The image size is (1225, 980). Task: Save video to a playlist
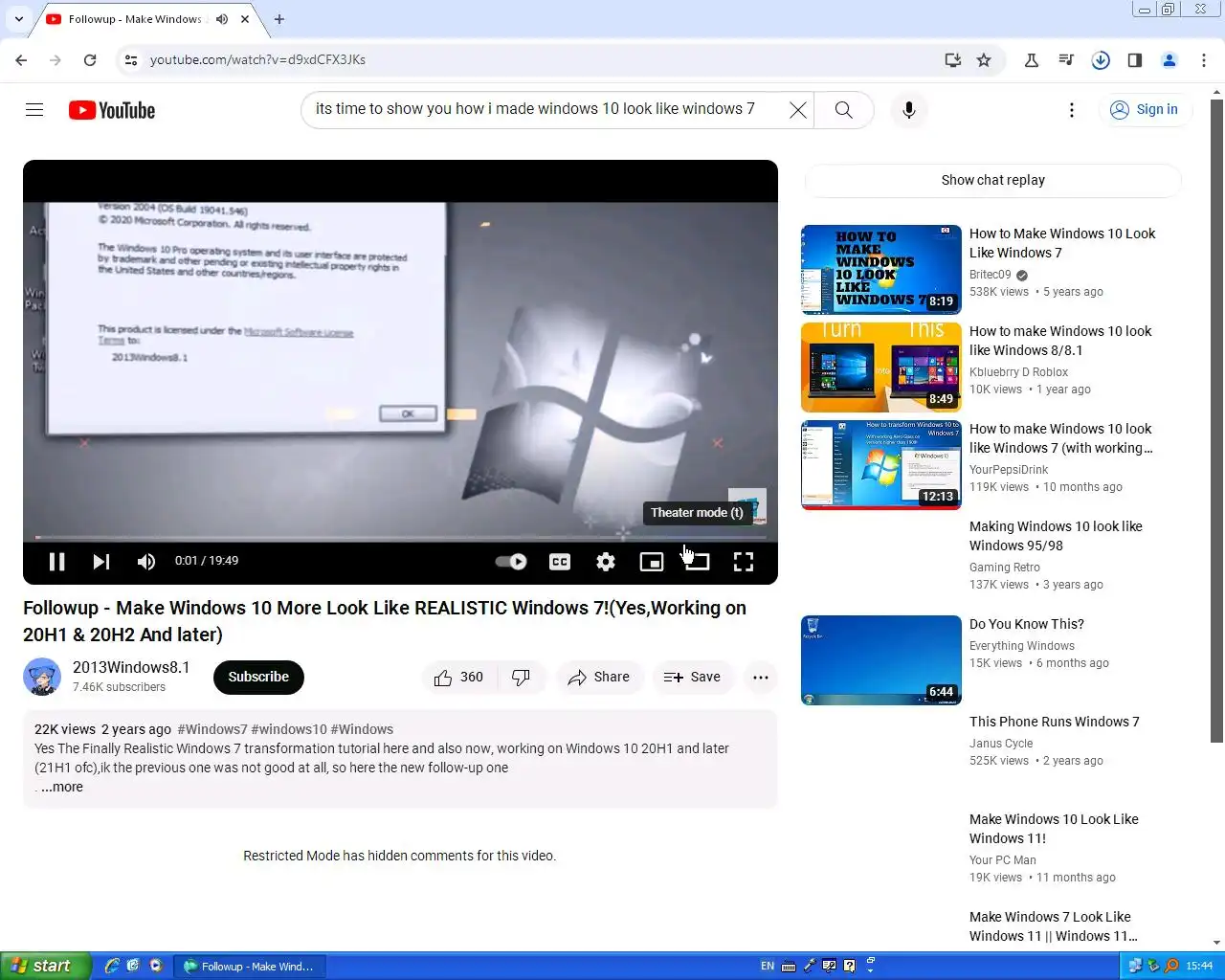(693, 678)
